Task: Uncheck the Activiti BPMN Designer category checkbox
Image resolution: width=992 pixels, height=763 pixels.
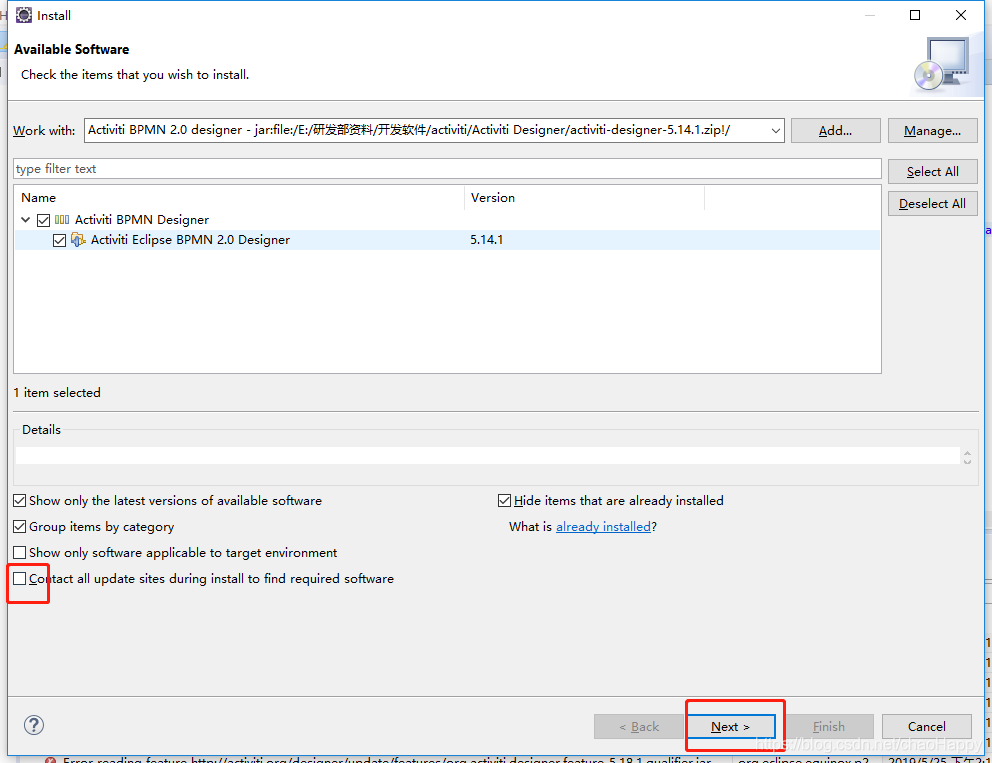Action: pyautogui.click(x=44, y=220)
